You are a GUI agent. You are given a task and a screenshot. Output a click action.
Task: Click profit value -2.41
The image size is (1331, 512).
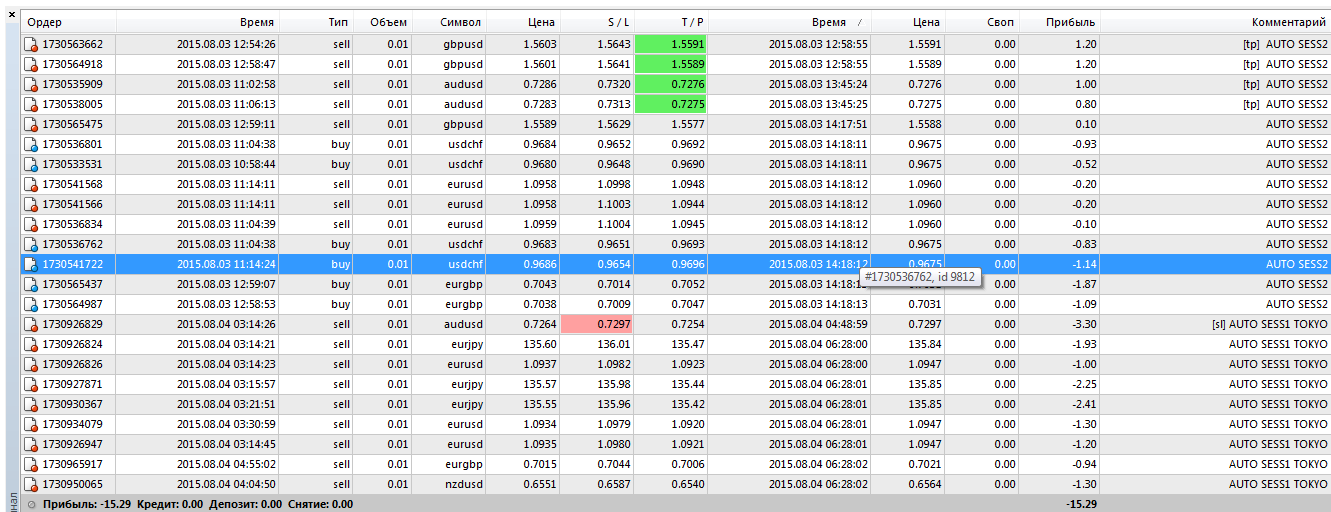(x=1084, y=404)
